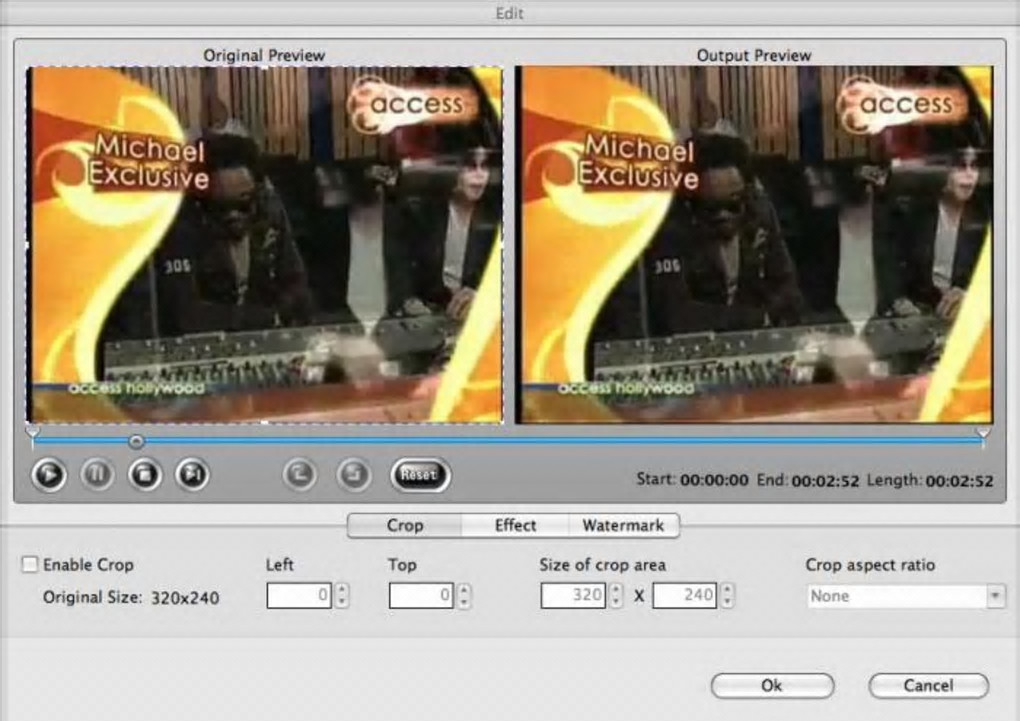Confirm edits with Ok button
The height and width of the screenshot is (721, 1020).
[x=772, y=685]
